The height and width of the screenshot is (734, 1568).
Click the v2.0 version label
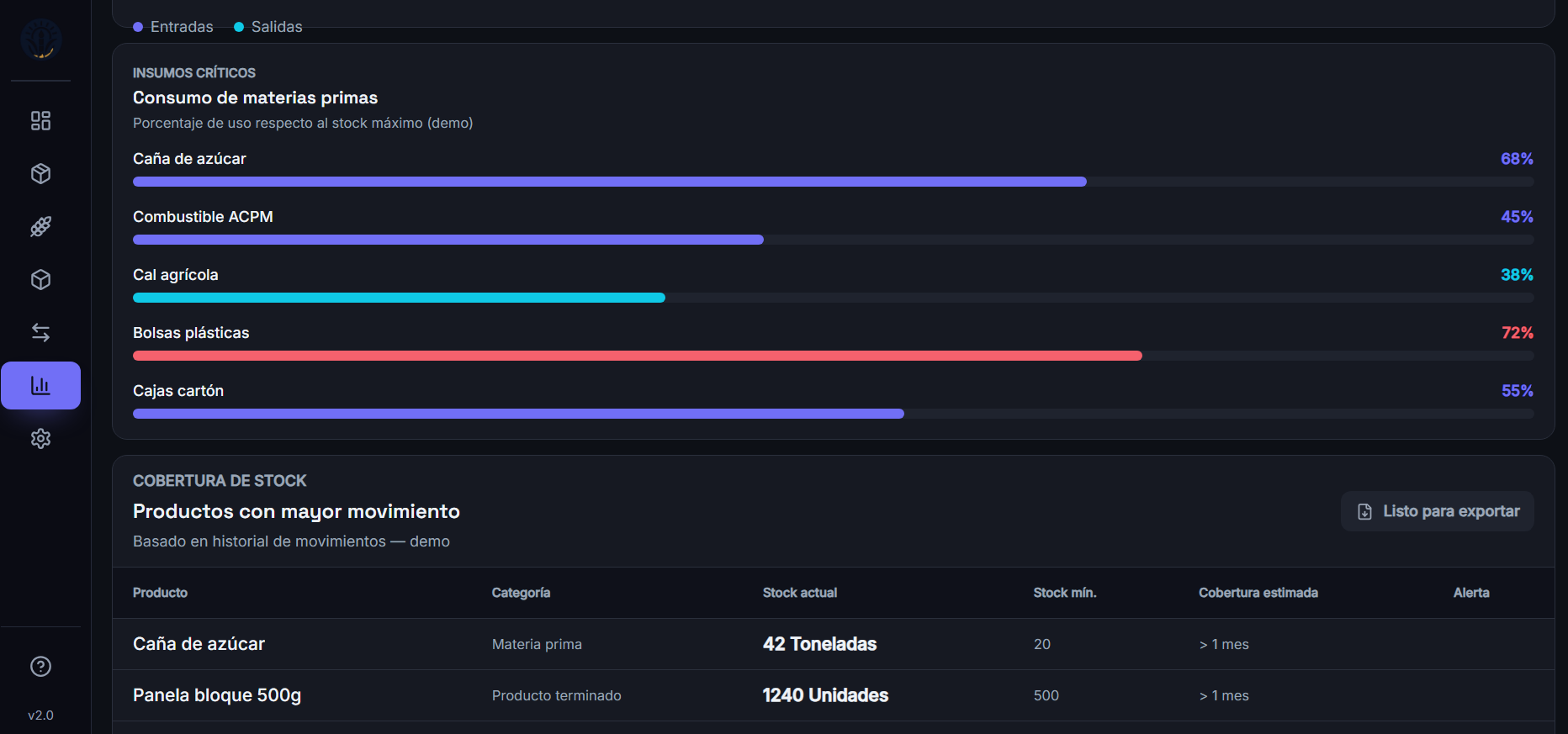point(40,716)
